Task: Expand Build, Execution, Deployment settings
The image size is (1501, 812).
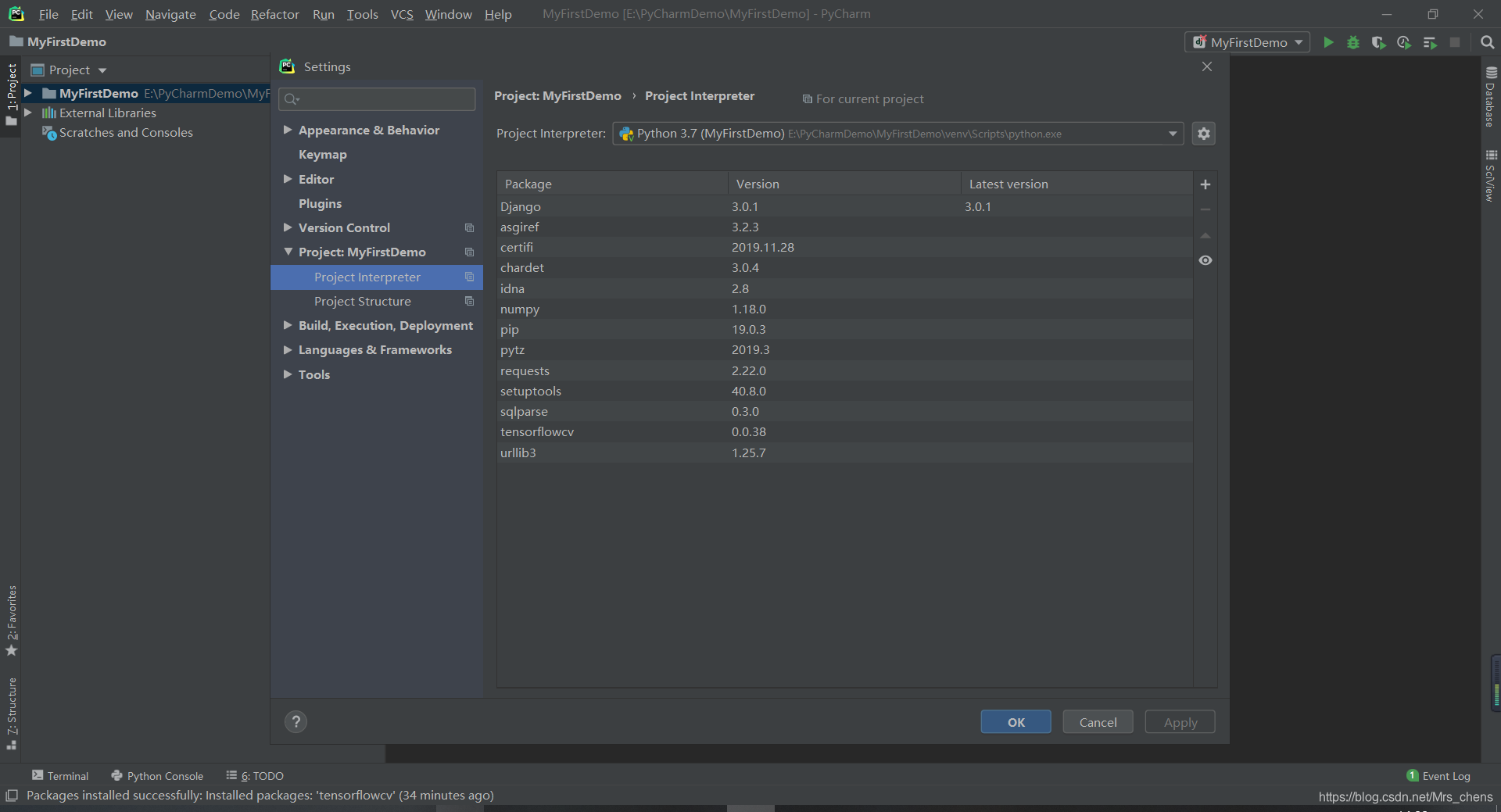Action: [288, 325]
